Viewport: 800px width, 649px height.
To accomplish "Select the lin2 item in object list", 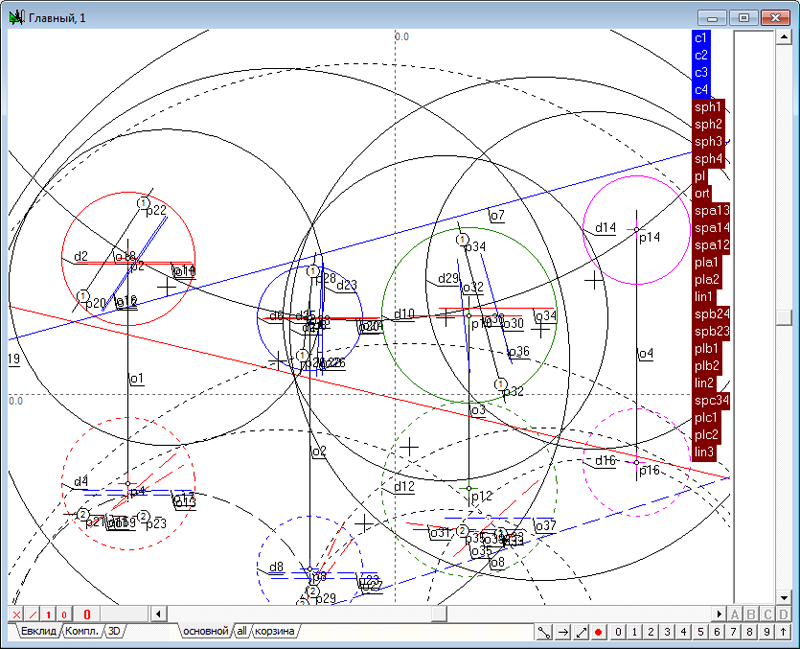I will click(x=704, y=383).
